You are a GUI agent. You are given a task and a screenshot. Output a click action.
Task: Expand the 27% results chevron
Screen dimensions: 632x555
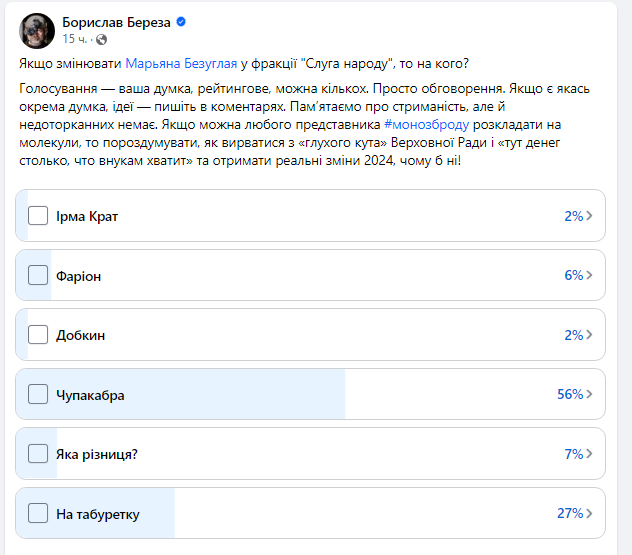click(x=590, y=514)
